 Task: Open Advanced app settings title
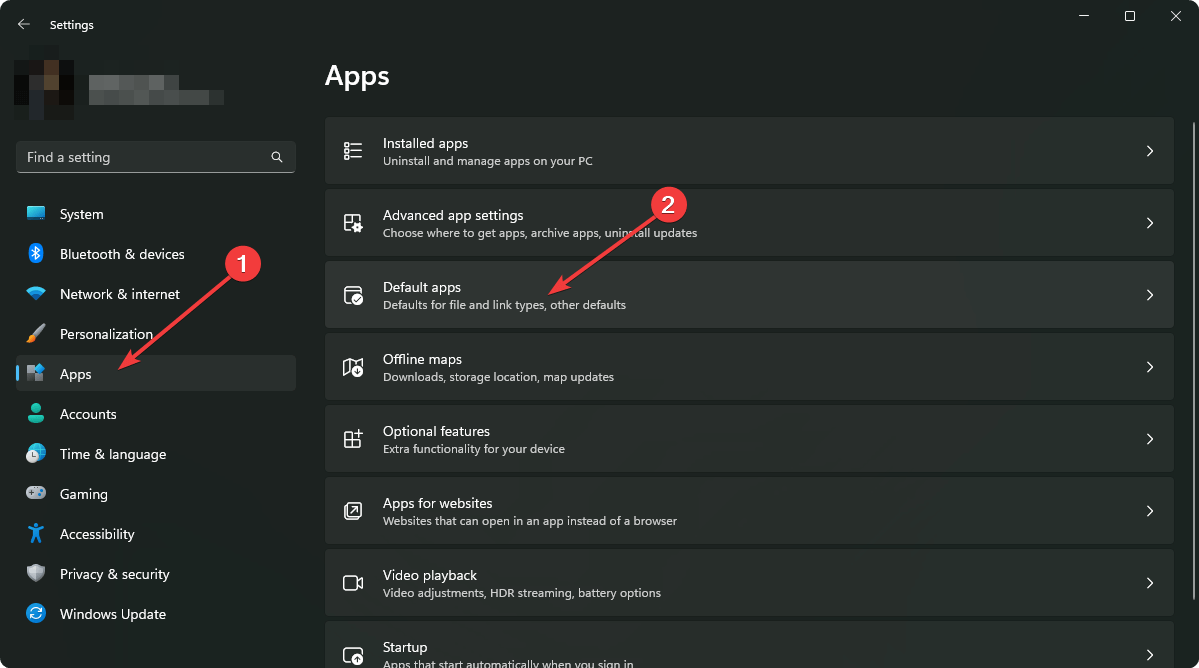coord(453,215)
